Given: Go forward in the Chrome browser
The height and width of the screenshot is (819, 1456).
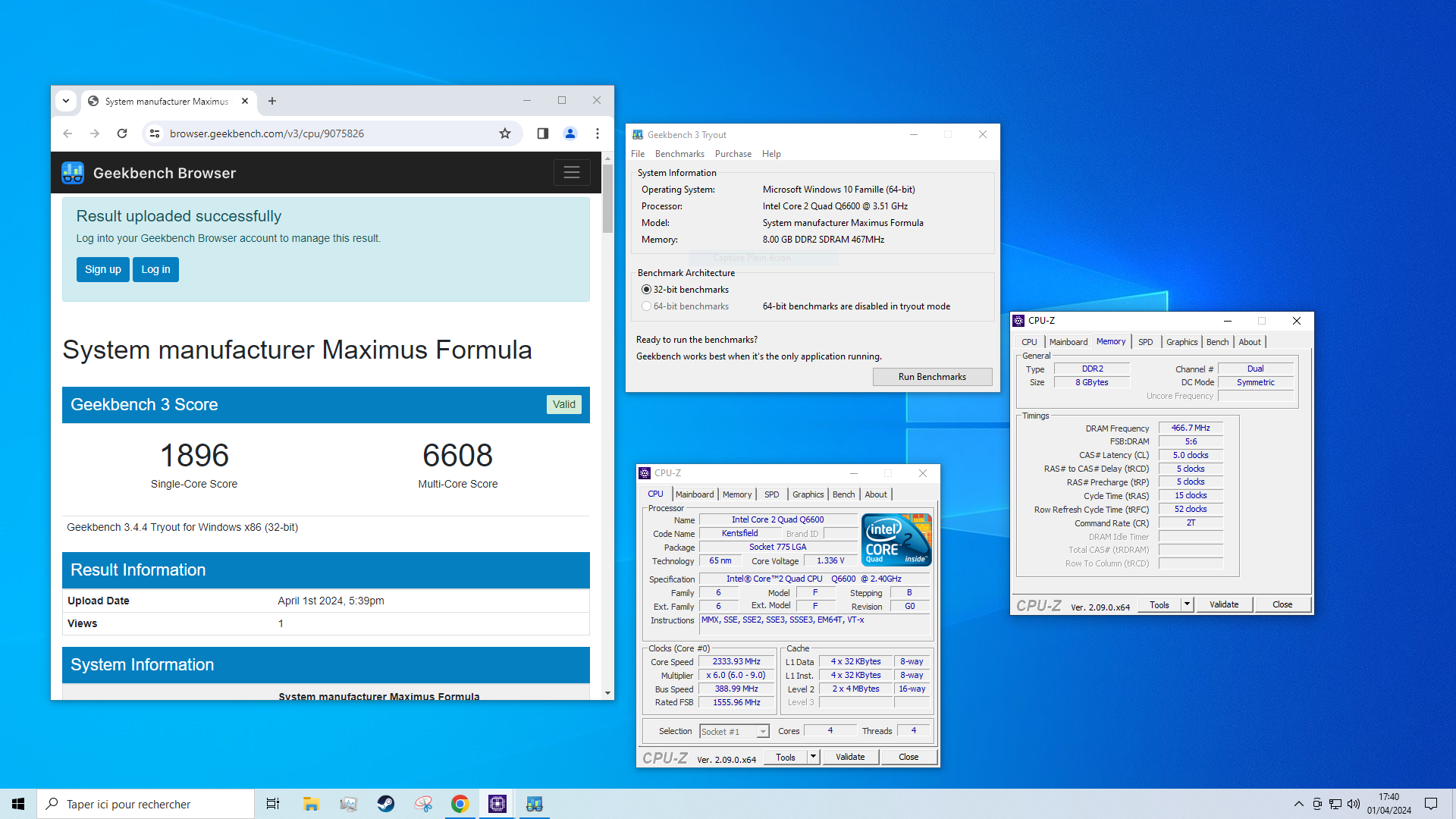Looking at the screenshot, I should pos(95,133).
